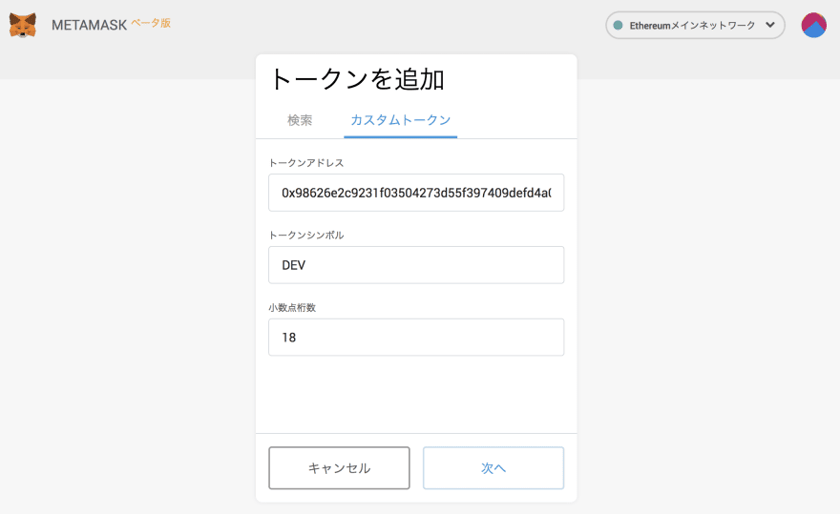Image resolution: width=840 pixels, height=514 pixels.
Task: Click the blue underline beneath カスタムトークン
Action: tap(400, 137)
